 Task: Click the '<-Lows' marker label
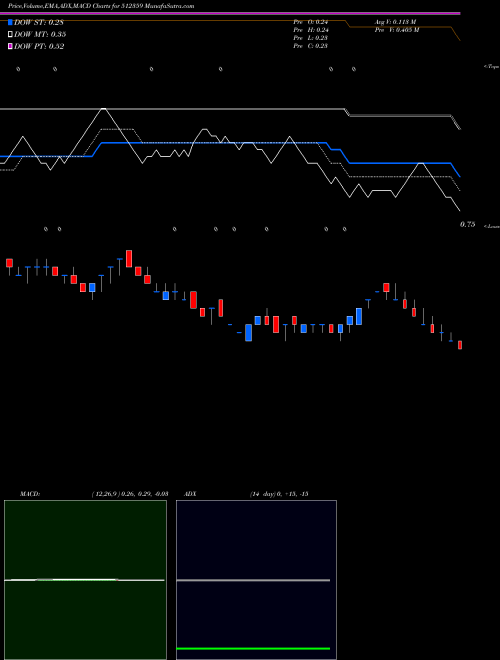(491, 226)
